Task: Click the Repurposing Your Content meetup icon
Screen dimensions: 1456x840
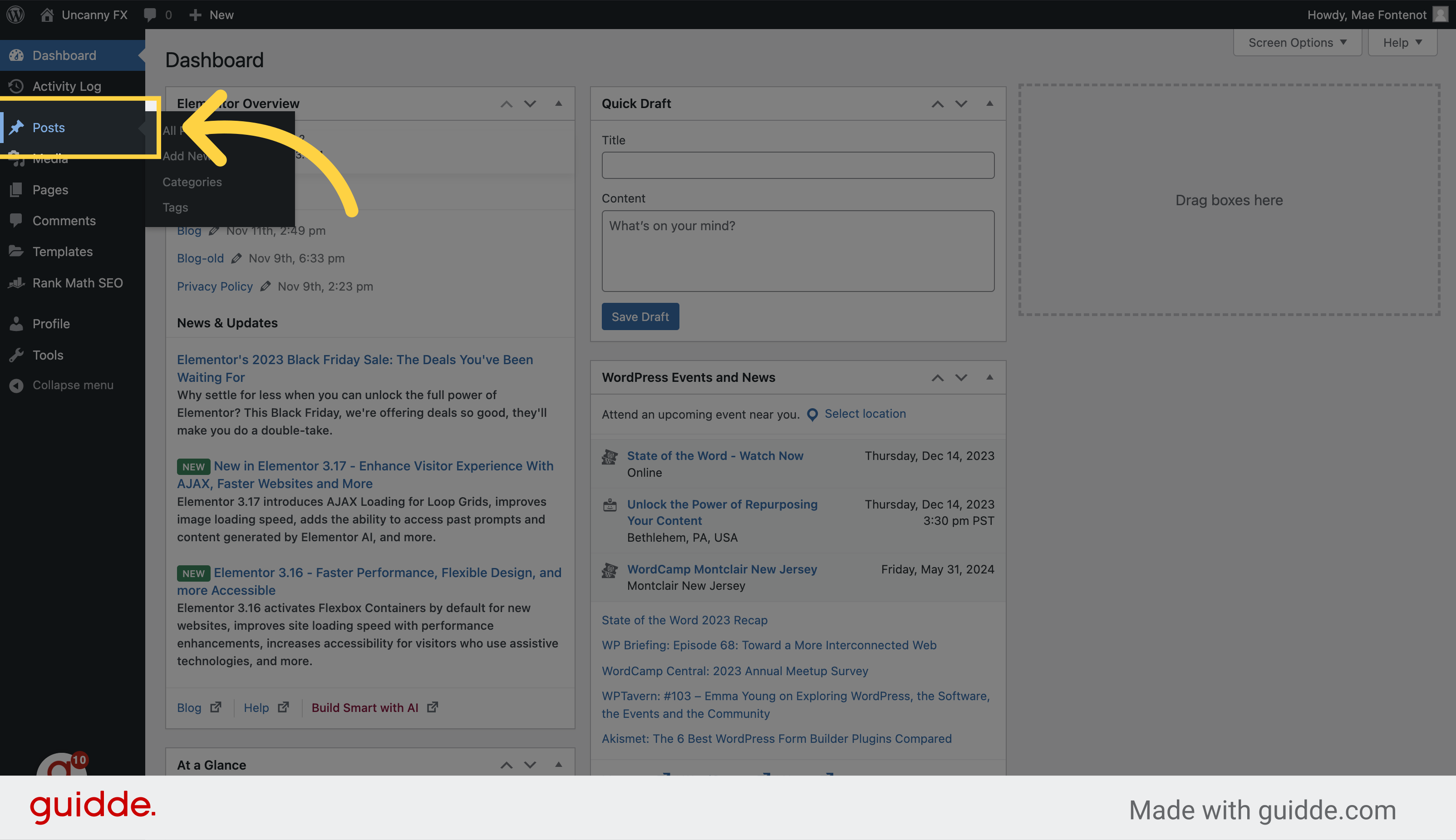Action: 610,505
